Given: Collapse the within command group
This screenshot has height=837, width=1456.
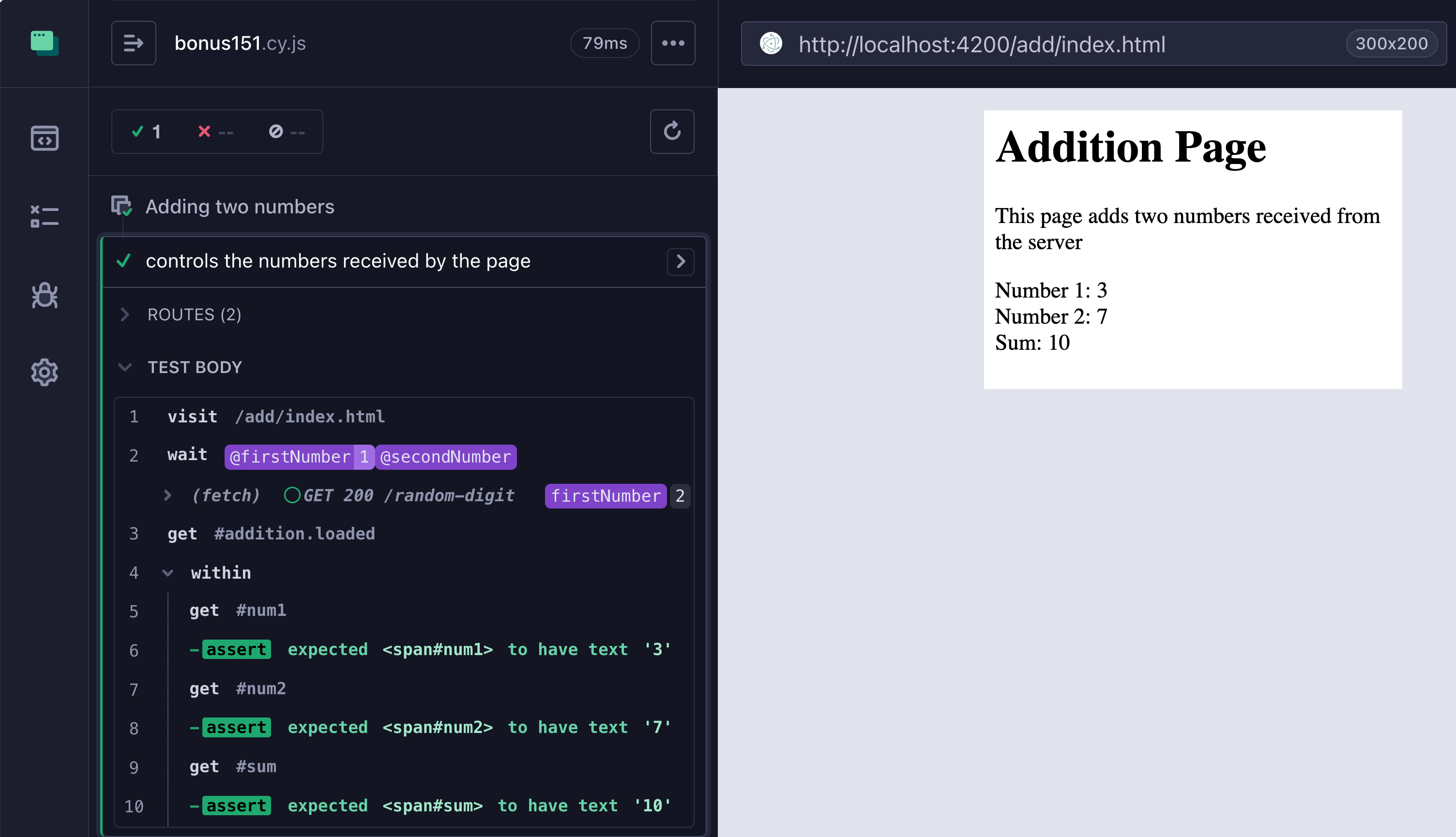Looking at the screenshot, I should click(x=168, y=572).
